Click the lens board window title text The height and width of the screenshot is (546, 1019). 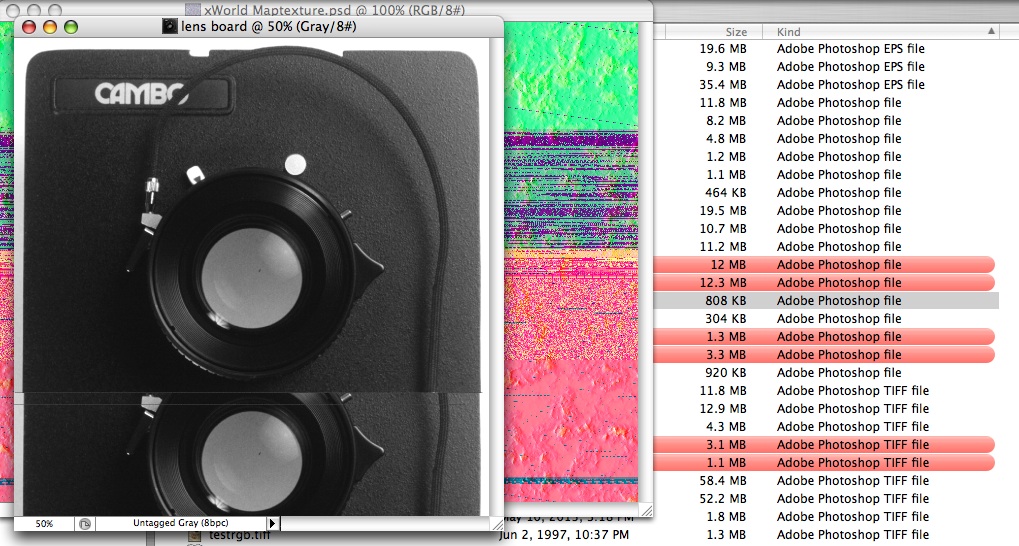coord(268,27)
